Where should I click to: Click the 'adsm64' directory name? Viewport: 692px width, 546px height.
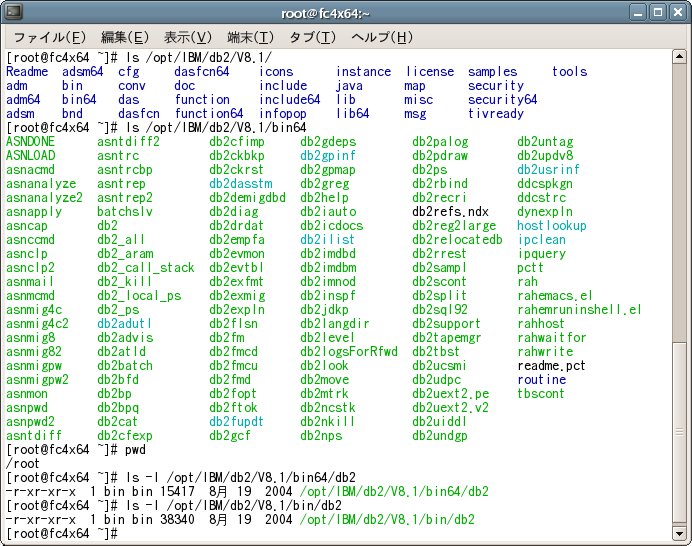click(x=83, y=72)
